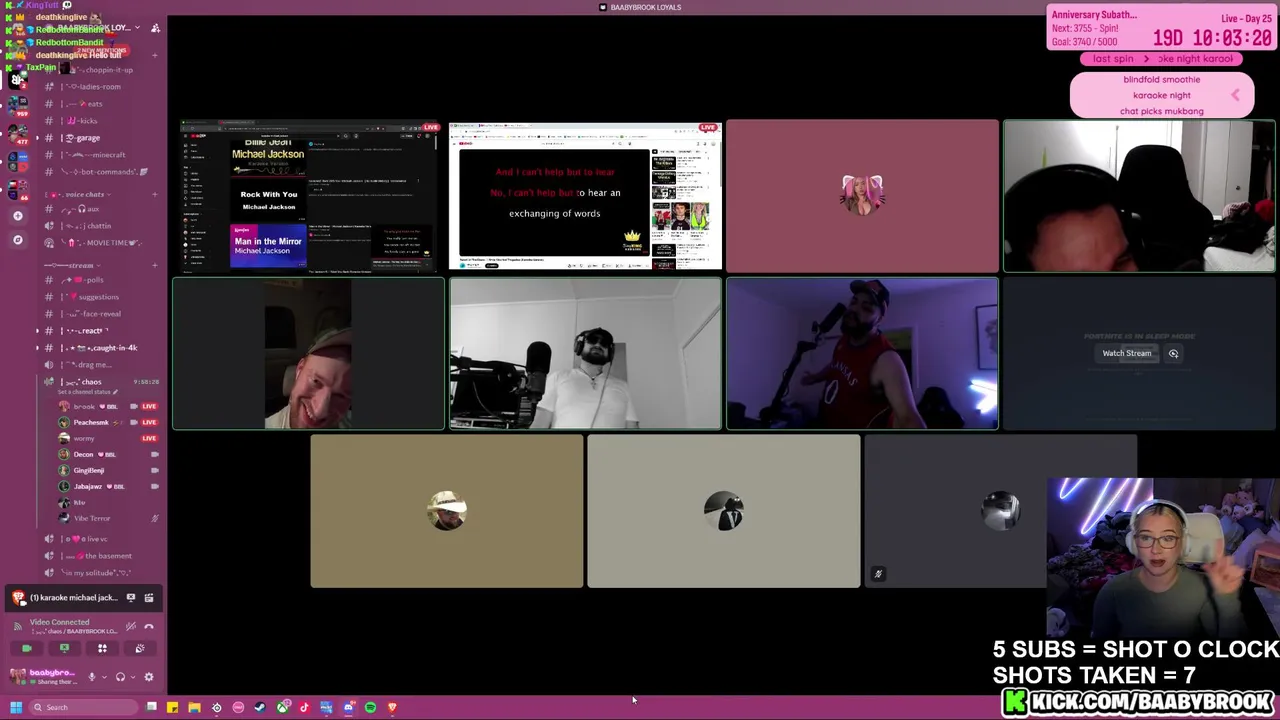Expand headphone output options chevron
1280x720 pixels.
pyautogui.click(x=132, y=677)
